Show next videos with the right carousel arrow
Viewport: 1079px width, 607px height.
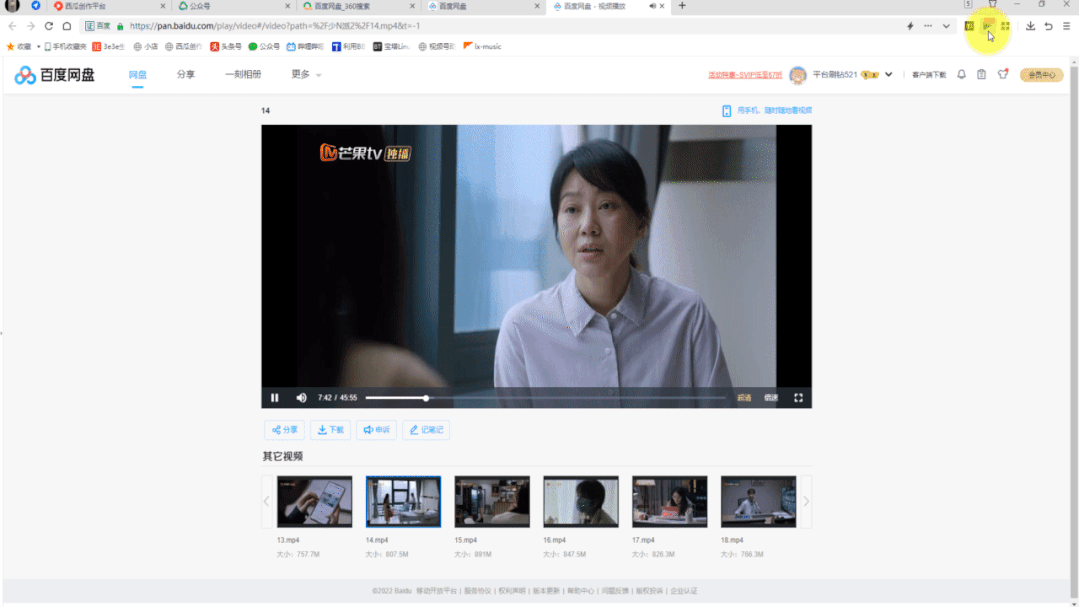(806, 502)
